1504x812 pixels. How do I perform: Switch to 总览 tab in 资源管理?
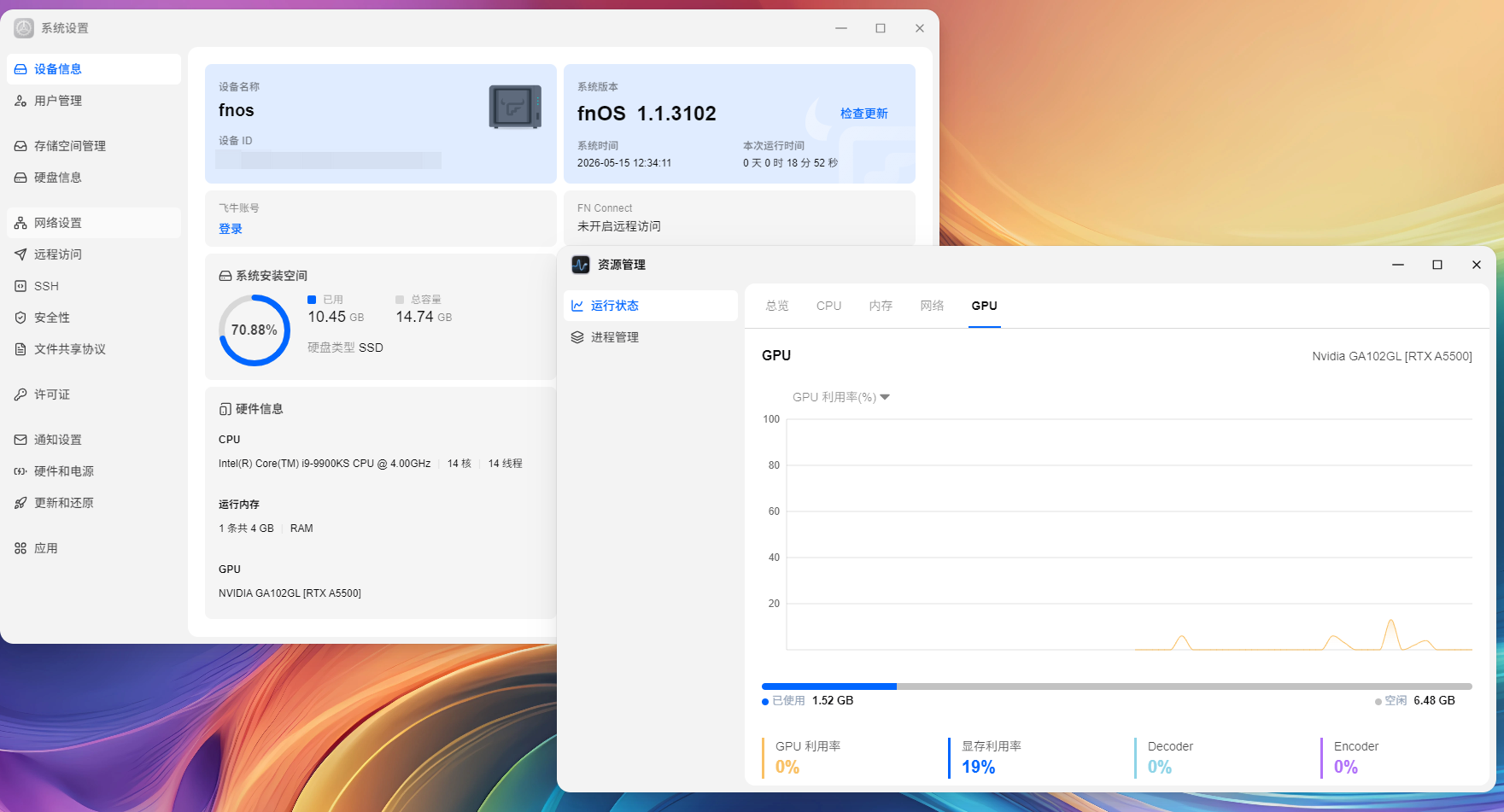tap(777, 306)
